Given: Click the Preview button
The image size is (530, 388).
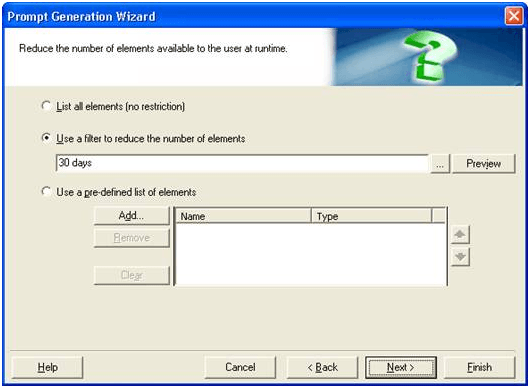Looking at the screenshot, I should click(484, 164).
